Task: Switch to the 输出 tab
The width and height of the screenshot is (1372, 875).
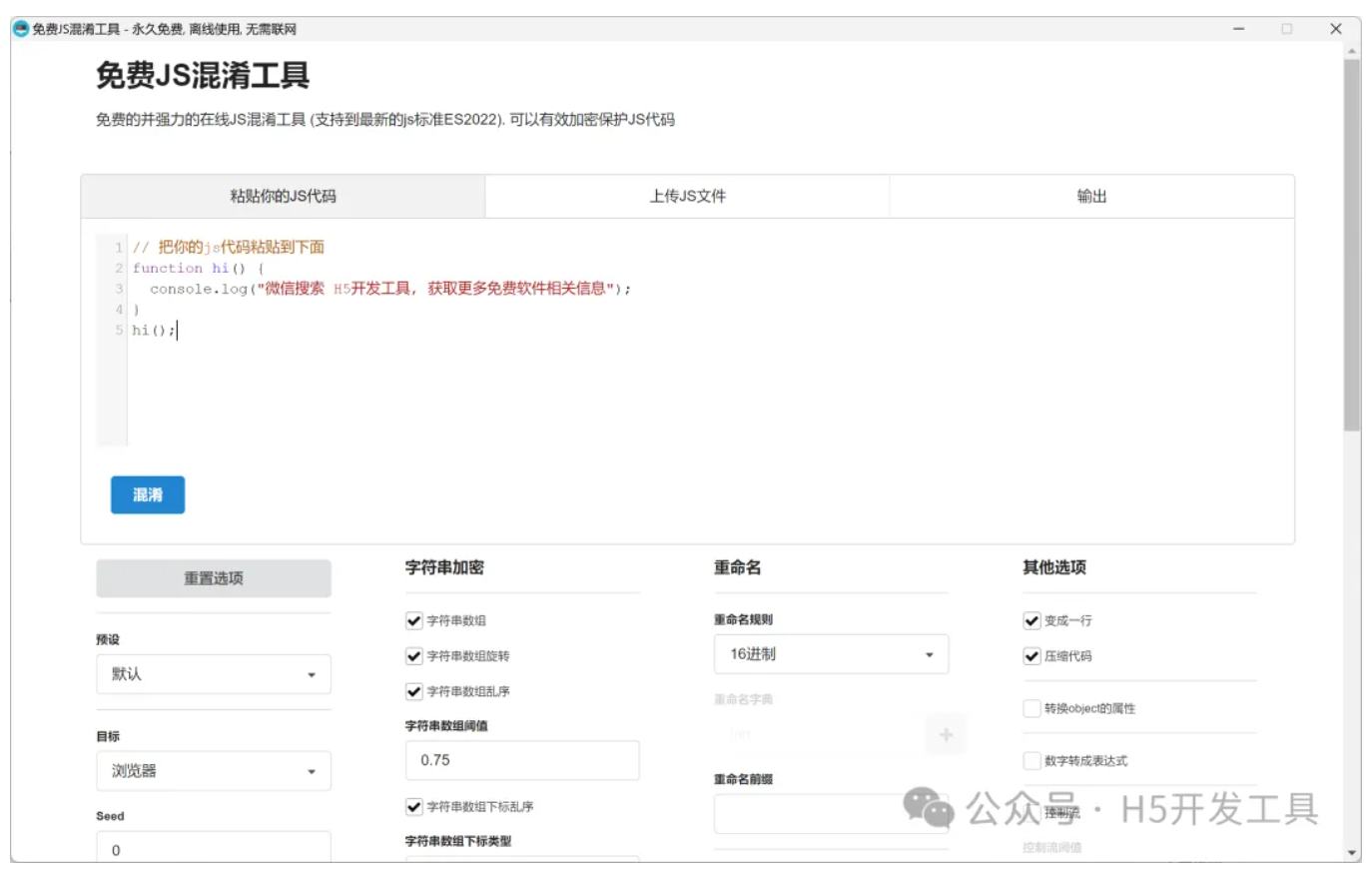Action: click(x=1091, y=196)
